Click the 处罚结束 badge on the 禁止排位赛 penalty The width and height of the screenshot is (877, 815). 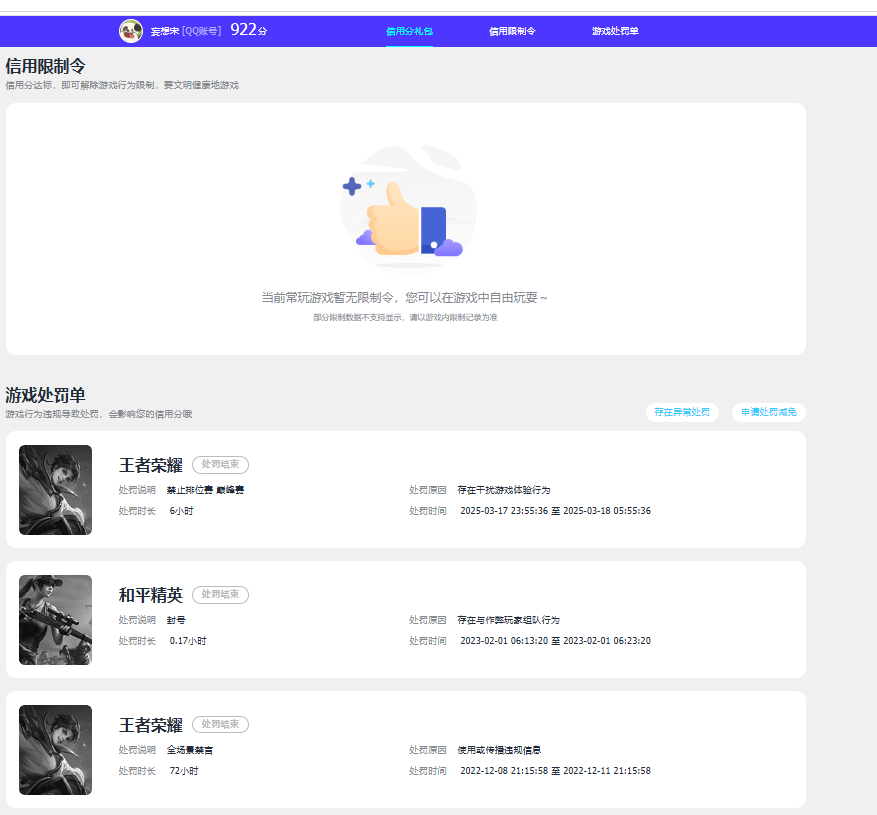point(220,465)
